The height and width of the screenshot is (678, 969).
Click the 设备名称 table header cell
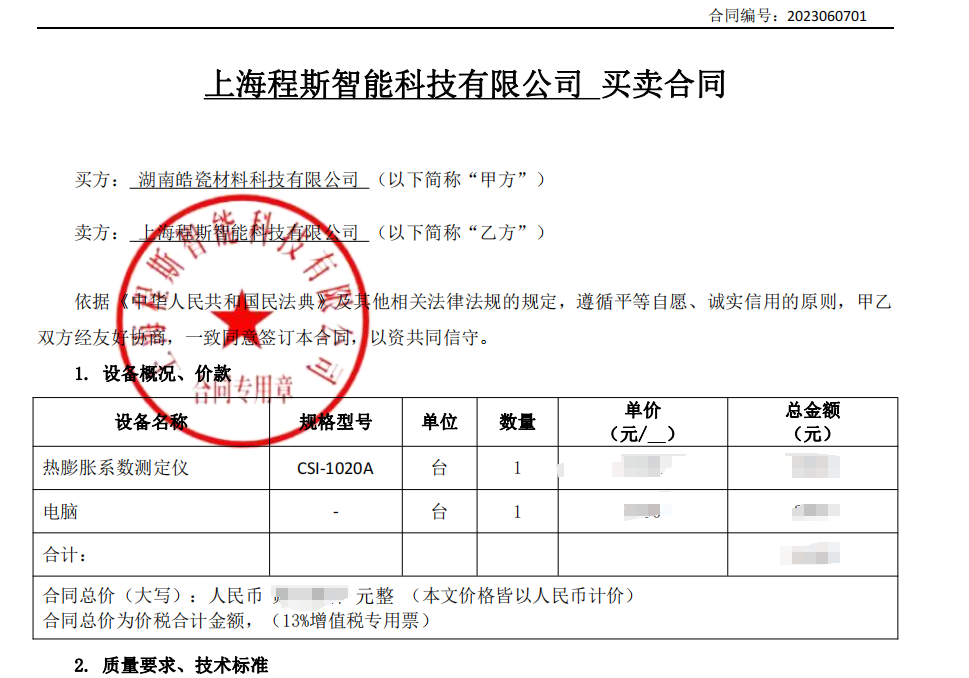[x=150, y=422]
